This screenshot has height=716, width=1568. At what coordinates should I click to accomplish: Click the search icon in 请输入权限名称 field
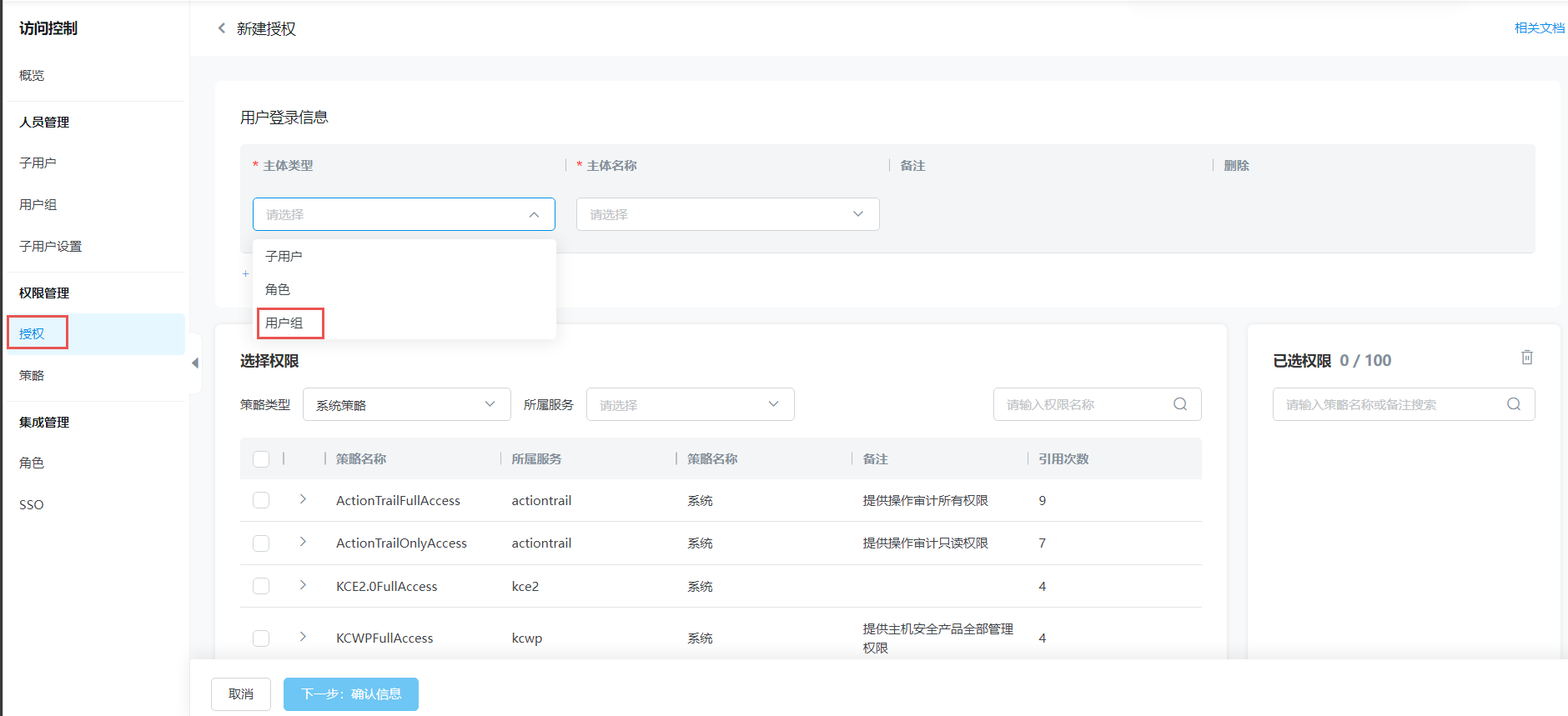point(1179,404)
